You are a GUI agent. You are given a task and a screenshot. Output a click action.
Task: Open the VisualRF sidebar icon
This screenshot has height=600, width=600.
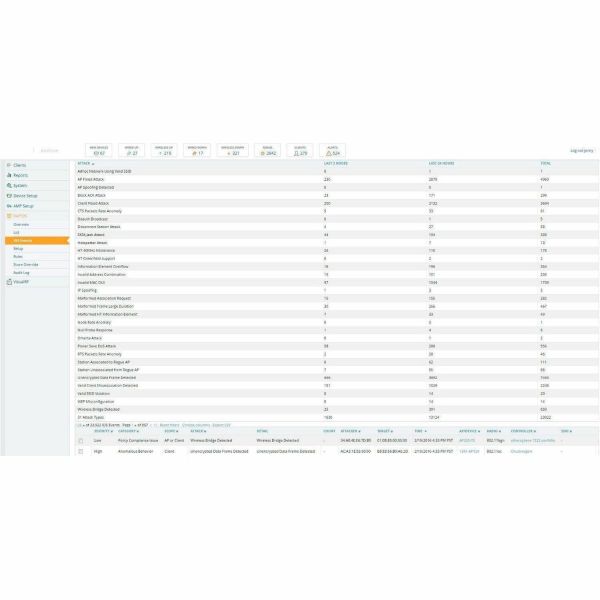tap(9, 282)
